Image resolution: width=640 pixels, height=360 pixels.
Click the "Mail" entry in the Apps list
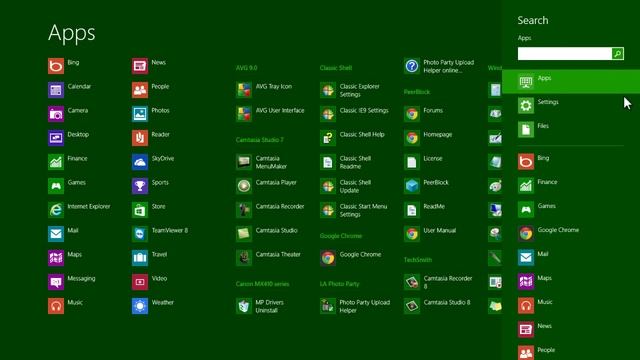pyautogui.click(x=63, y=234)
